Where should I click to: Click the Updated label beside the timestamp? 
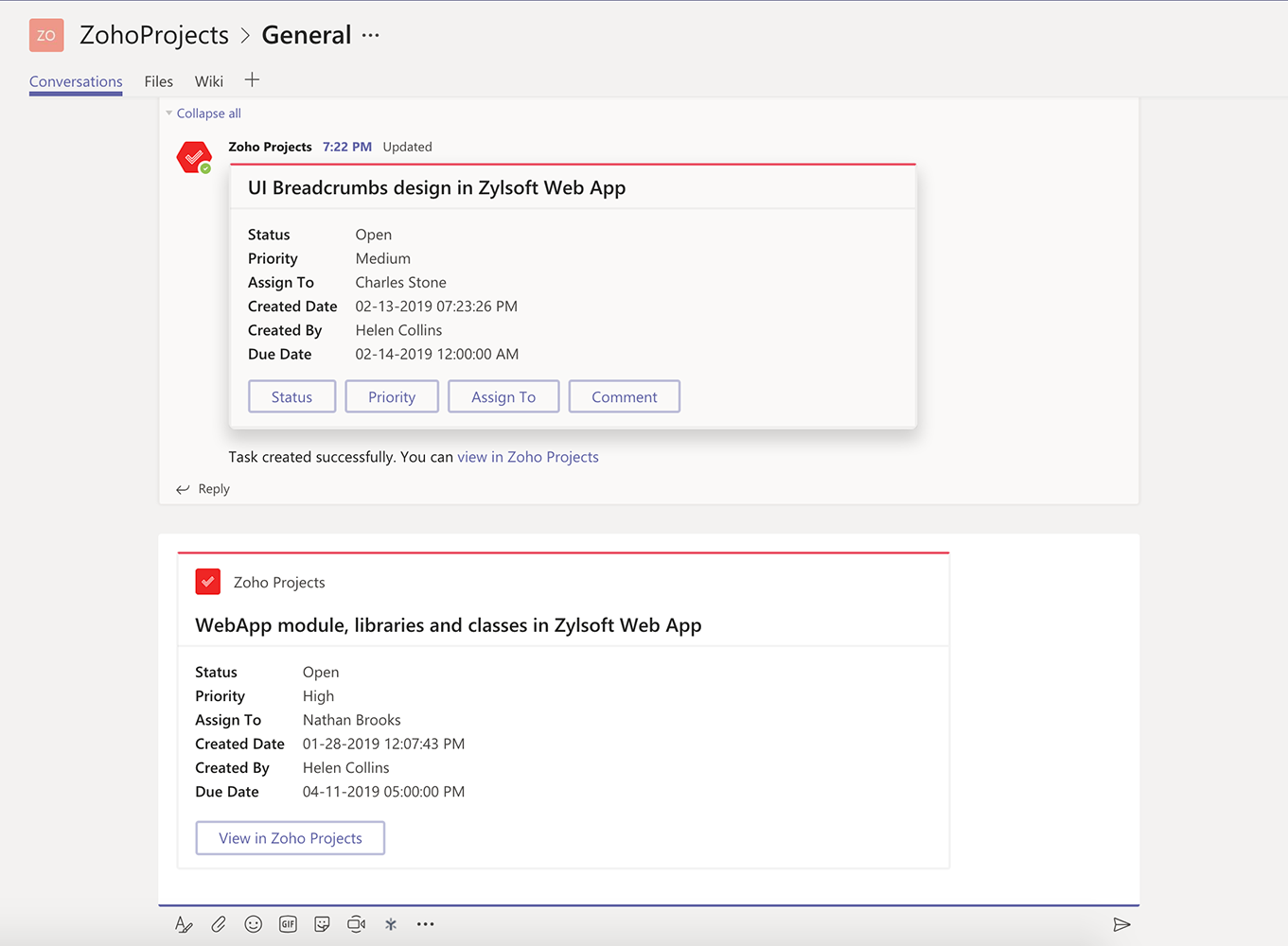408,147
